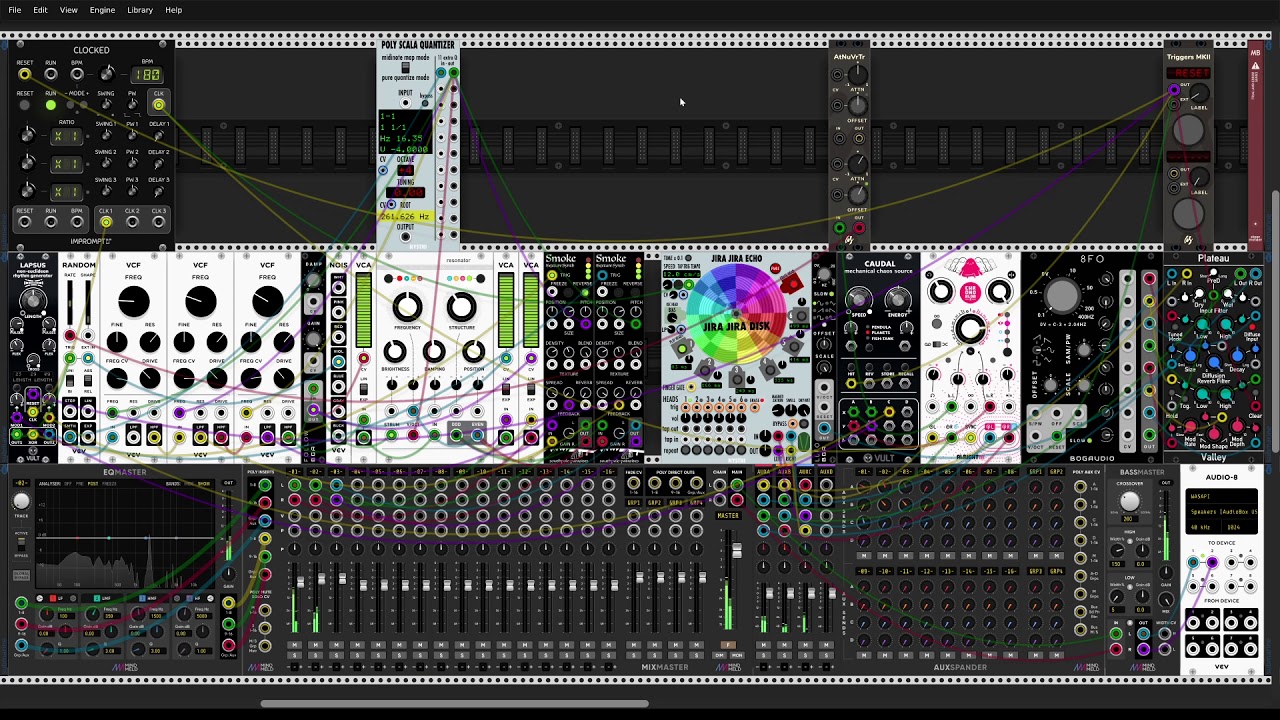Click the SWING 1 knob on Clocked
The height and width of the screenshot is (720, 1280).
coord(106,135)
